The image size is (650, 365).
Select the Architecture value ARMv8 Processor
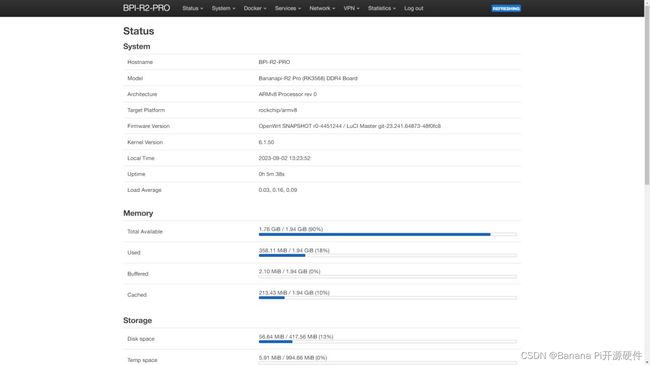click(x=288, y=94)
